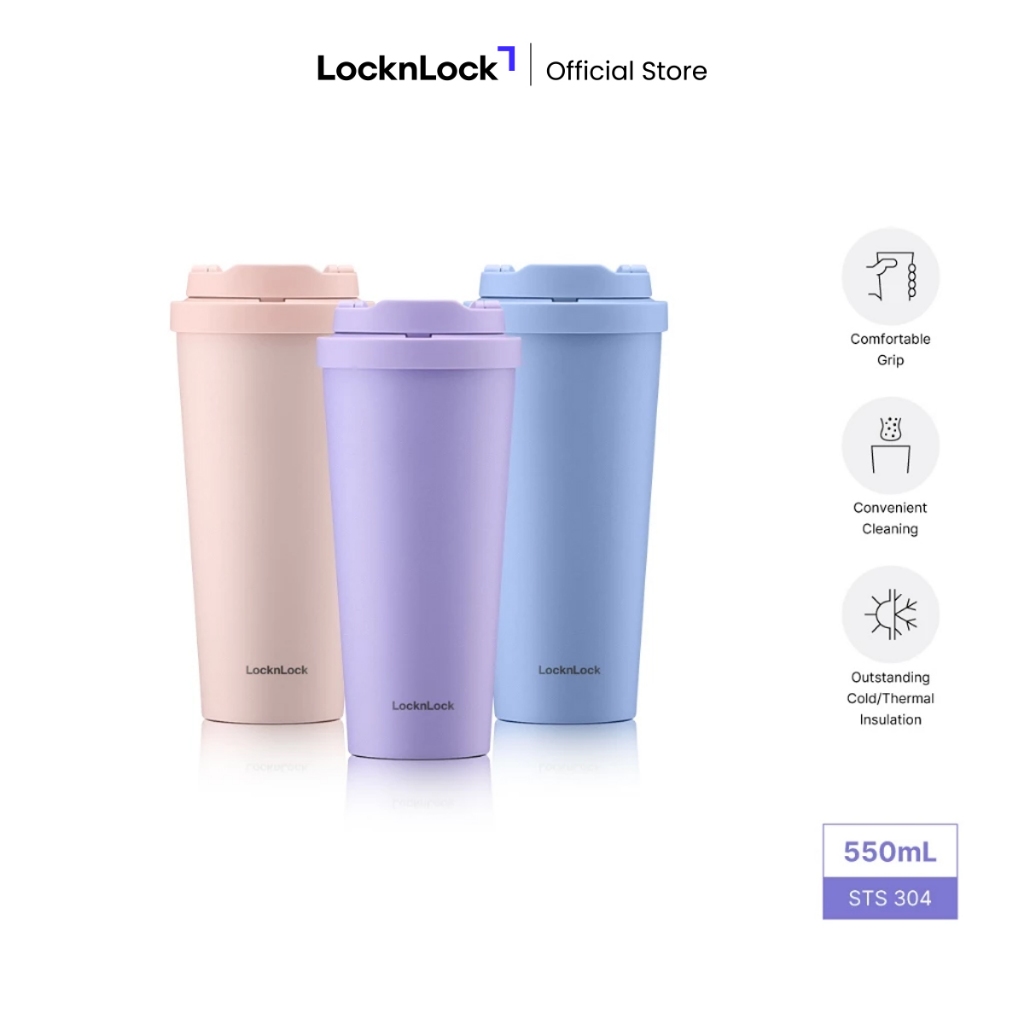Click the purple bracket mark beside LocknLock
The image size is (1024, 1024).
[507, 57]
